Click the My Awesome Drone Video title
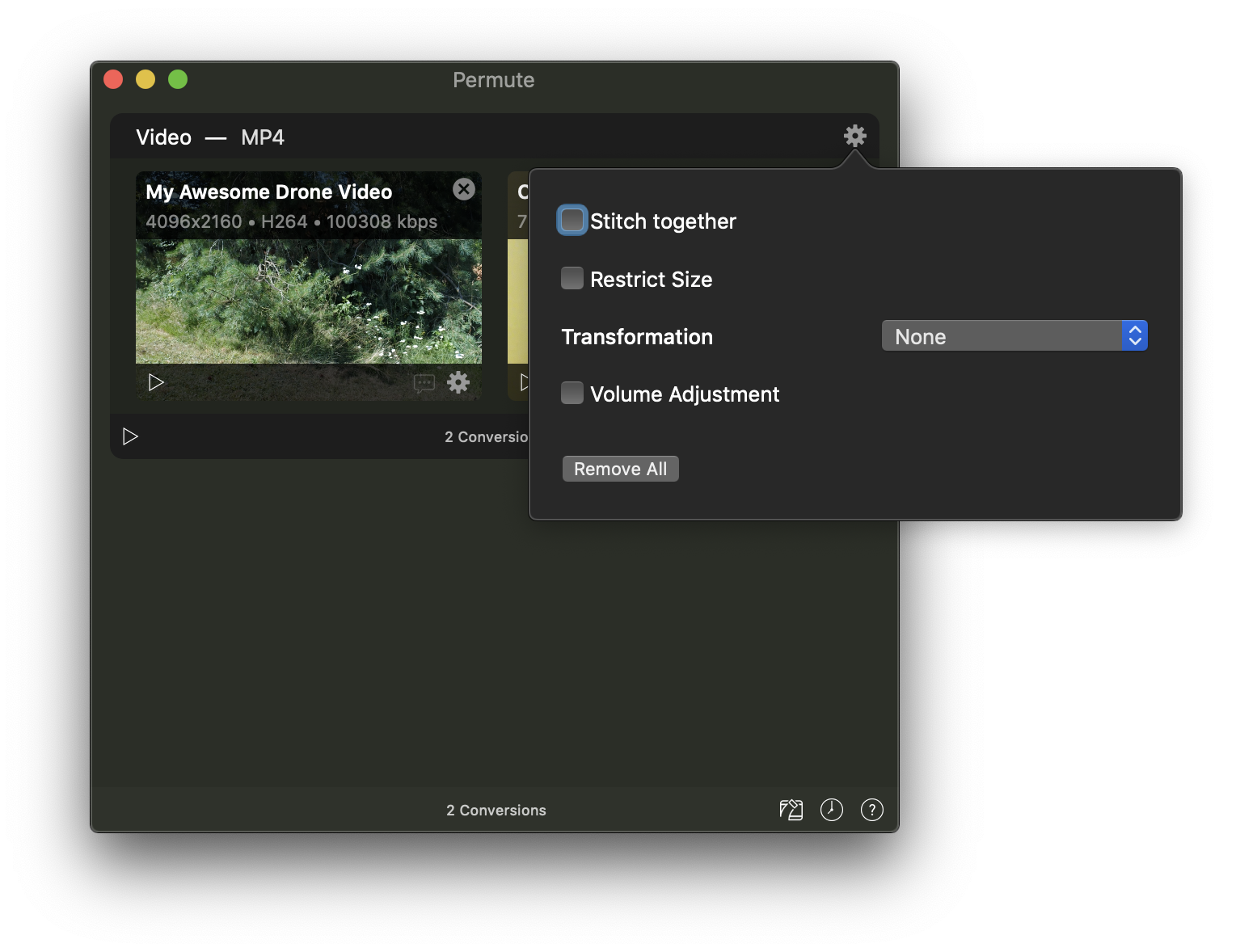 click(269, 192)
